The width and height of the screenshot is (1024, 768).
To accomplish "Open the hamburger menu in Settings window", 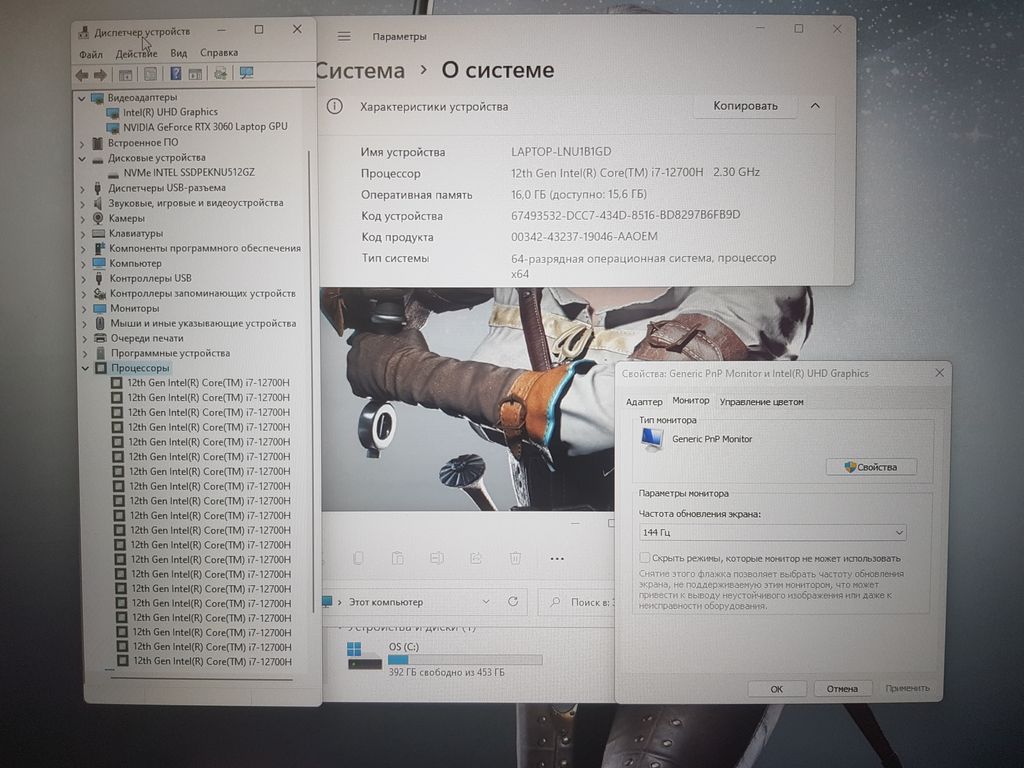I will [x=344, y=36].
